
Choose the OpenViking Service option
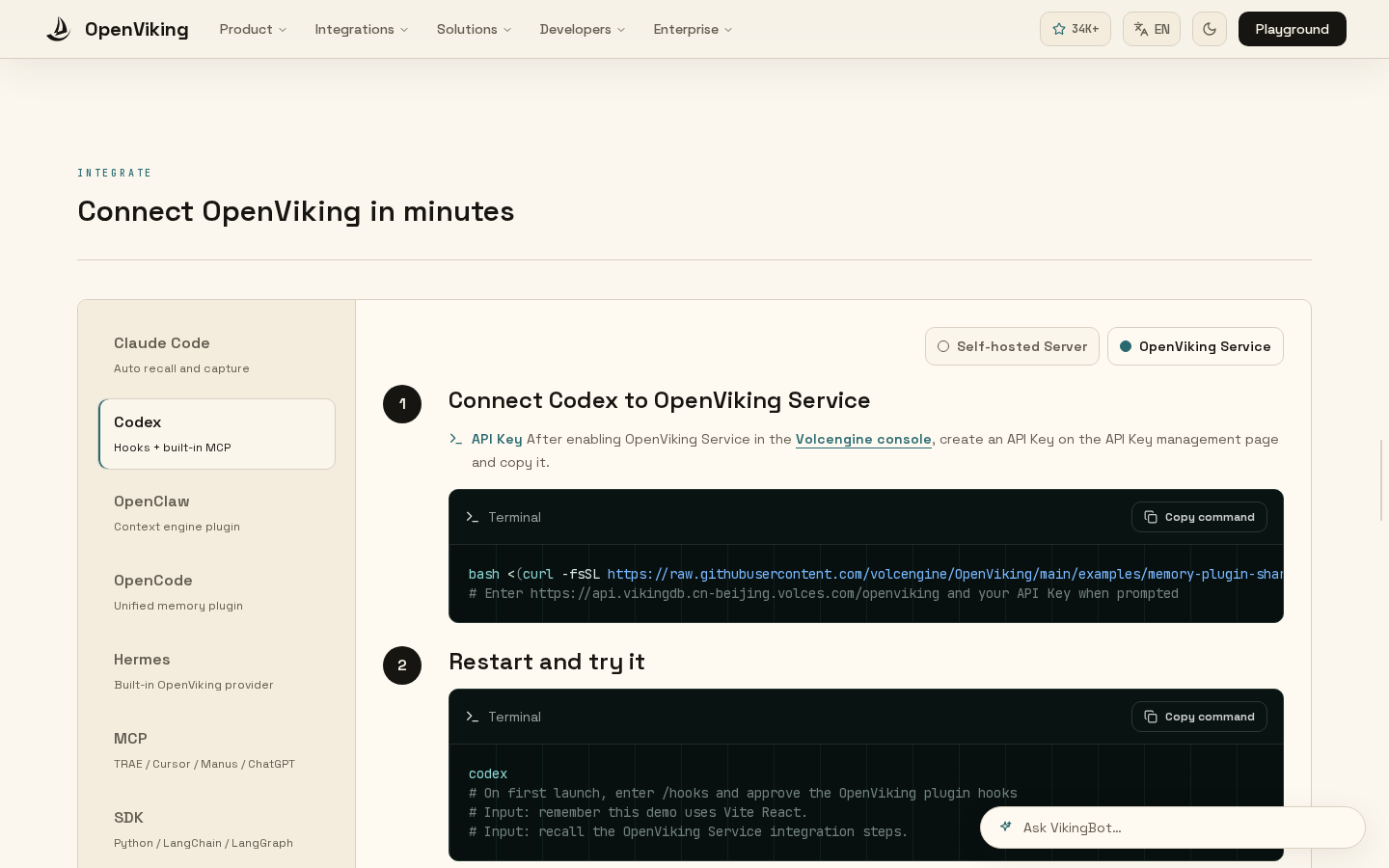[x=1195, y=346]
